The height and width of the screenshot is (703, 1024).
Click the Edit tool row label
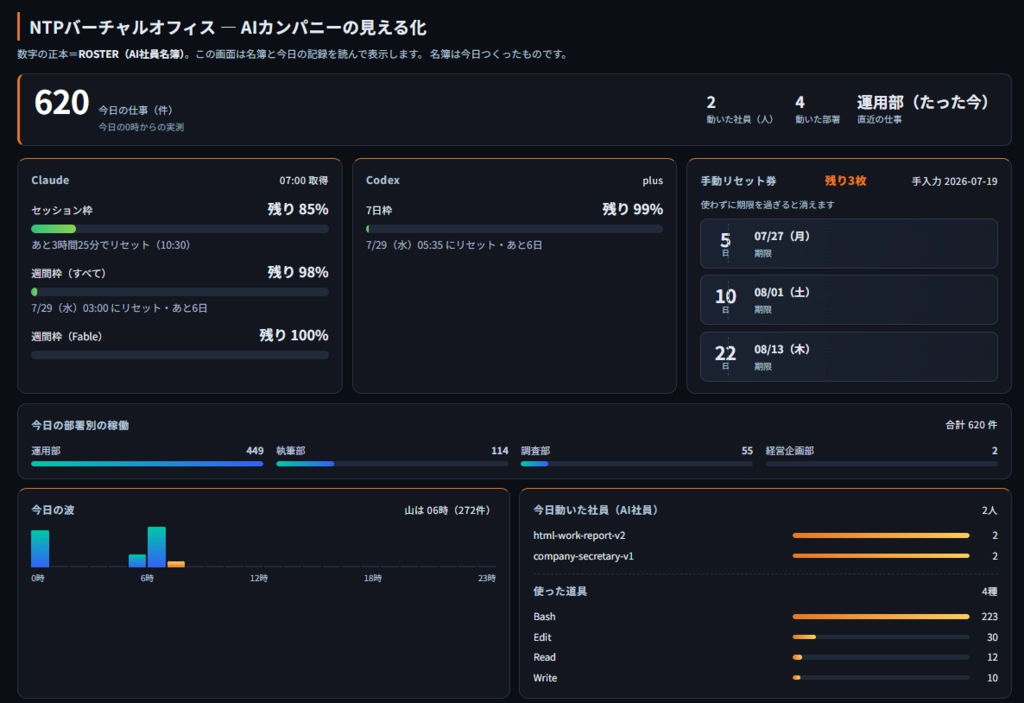(x=542, y=637)
